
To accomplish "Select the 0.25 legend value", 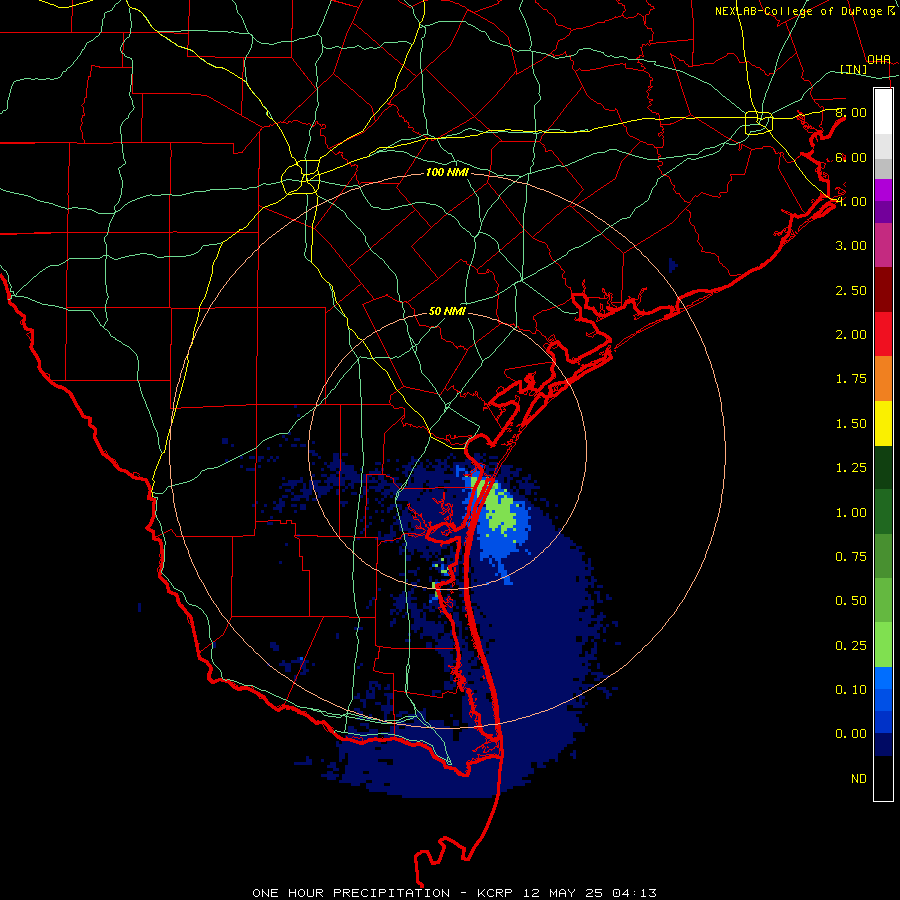I will coord(851,646).
